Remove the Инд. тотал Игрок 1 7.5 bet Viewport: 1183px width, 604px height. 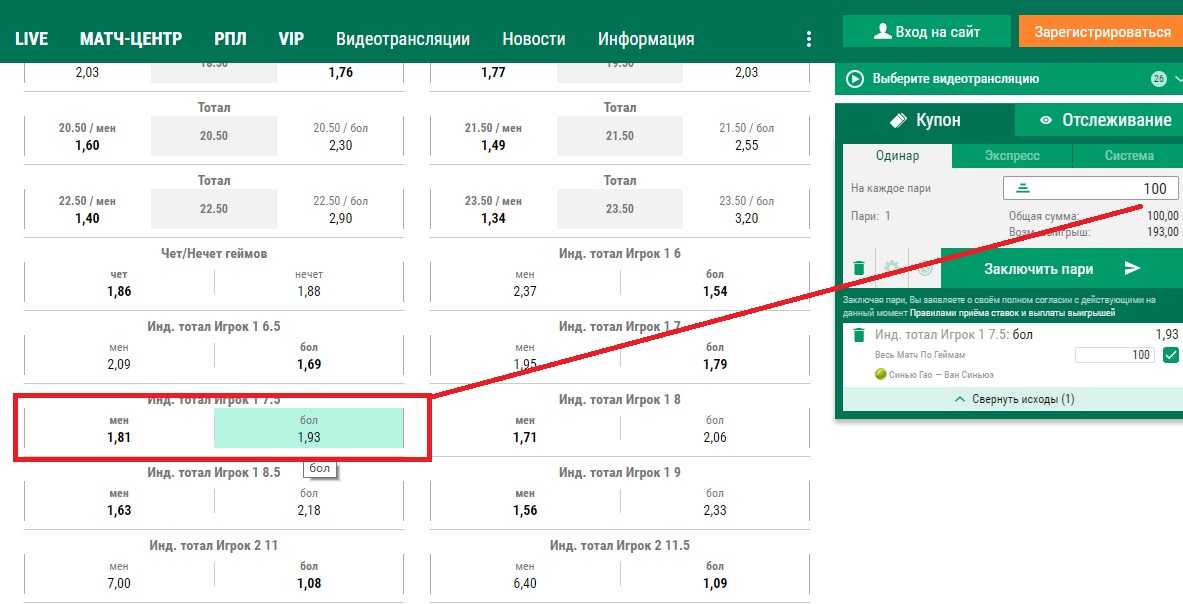click(x=859, y=334)
